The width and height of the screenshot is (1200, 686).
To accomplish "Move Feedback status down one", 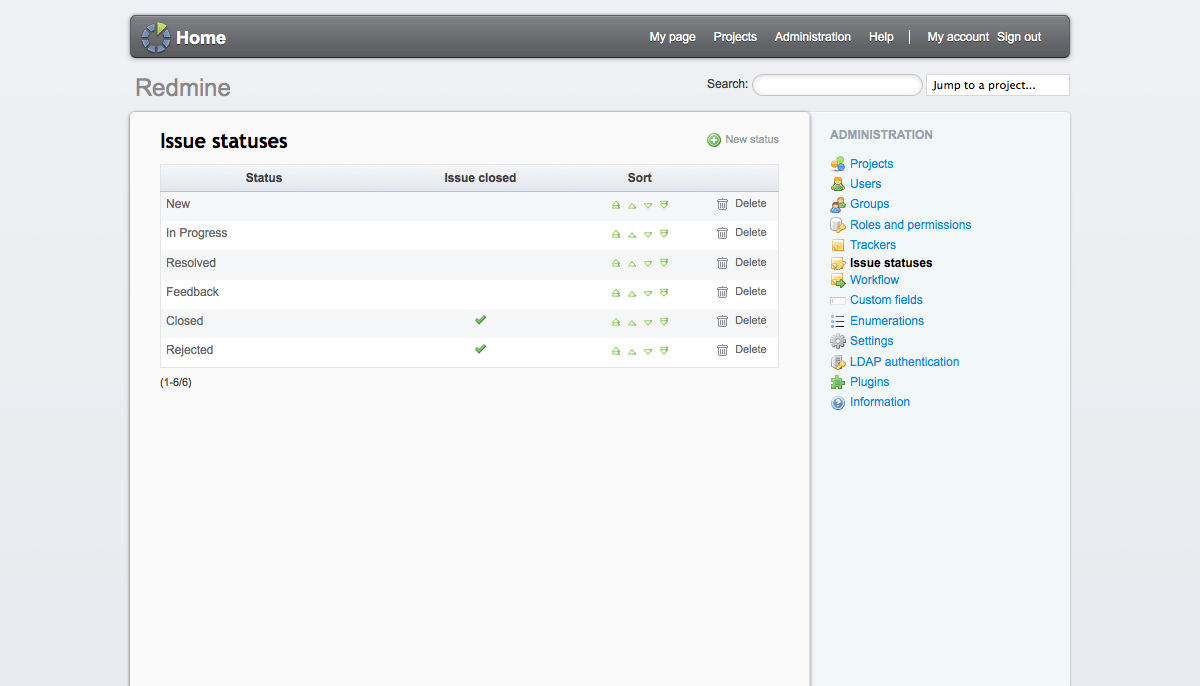I will pos(648,293).
